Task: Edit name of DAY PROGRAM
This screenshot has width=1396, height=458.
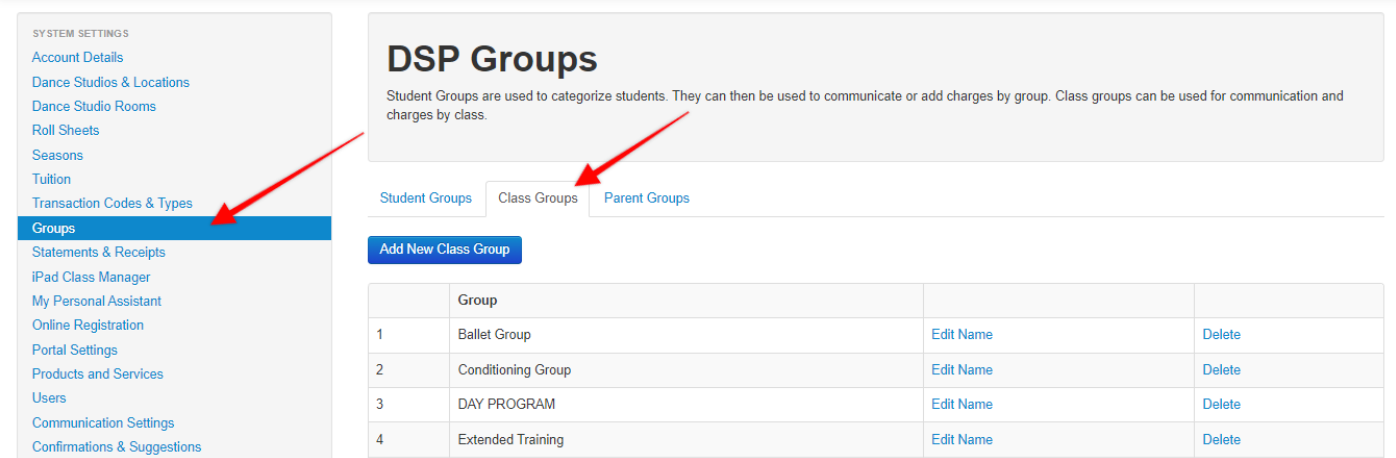Action: [x=962, y=404]
